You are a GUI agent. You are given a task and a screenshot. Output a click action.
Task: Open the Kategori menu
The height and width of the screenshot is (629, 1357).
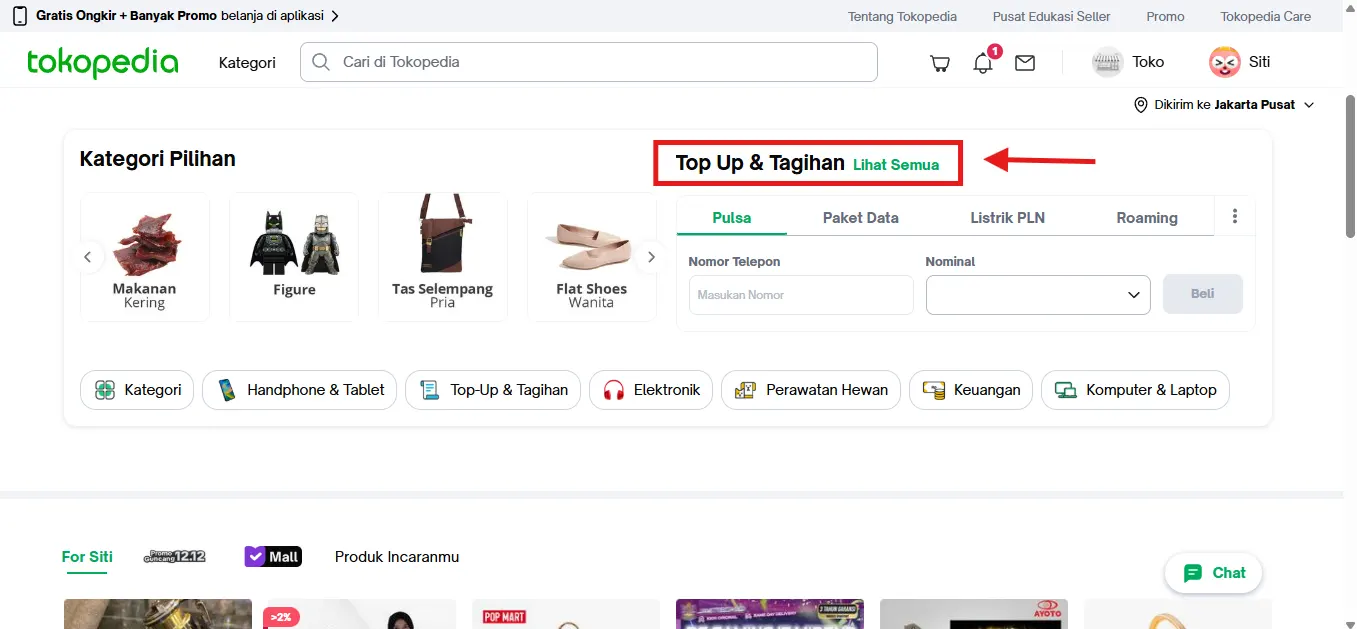tap(246, 62)
